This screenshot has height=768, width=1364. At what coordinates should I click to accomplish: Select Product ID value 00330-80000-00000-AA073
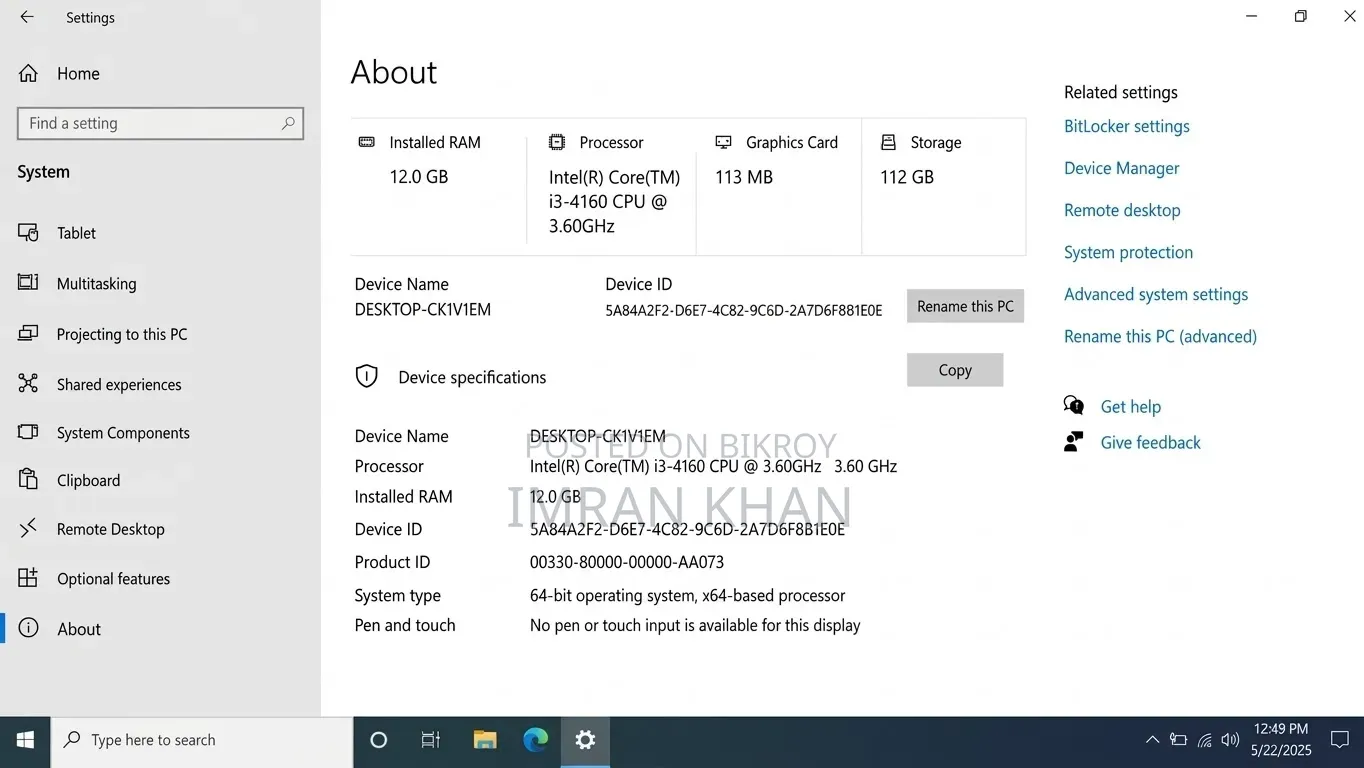(627, 562)
